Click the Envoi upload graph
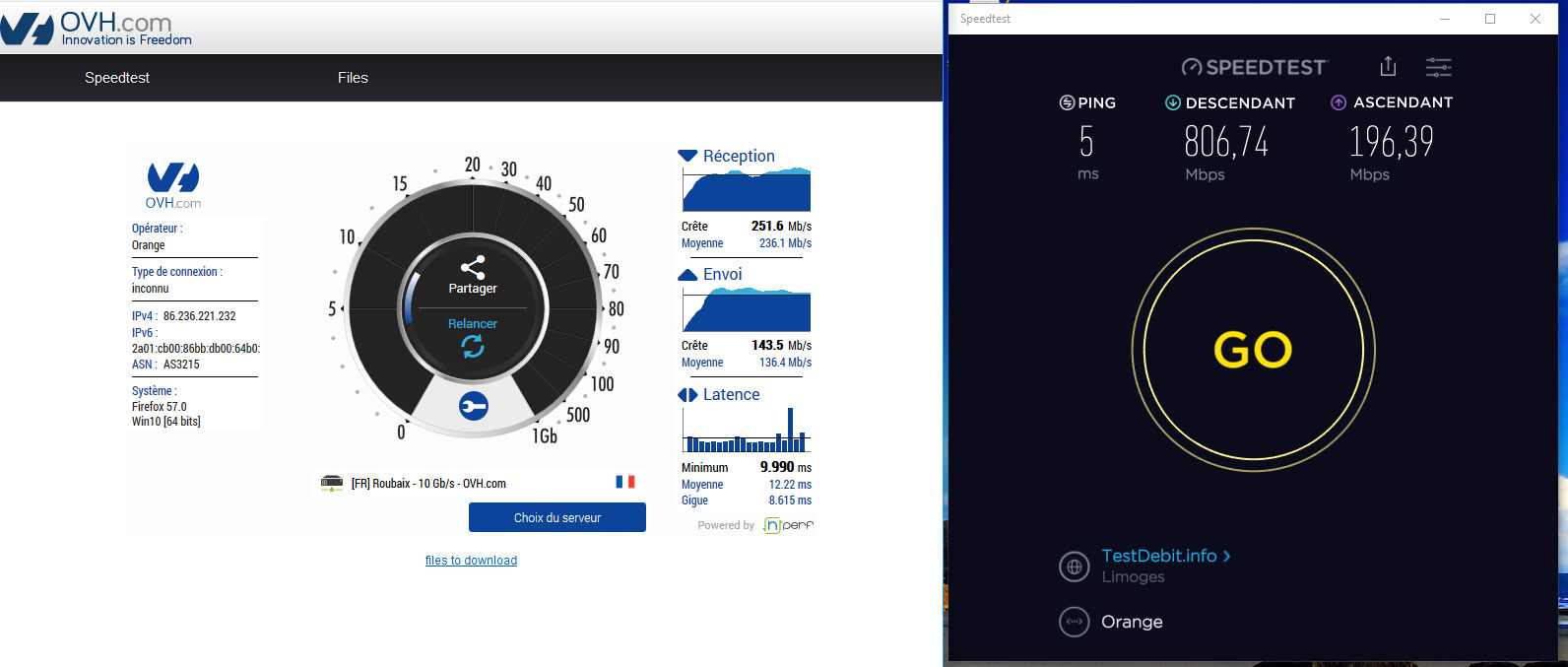The width and height of the screenshot is (1568, 667). [x=747, y=309]
